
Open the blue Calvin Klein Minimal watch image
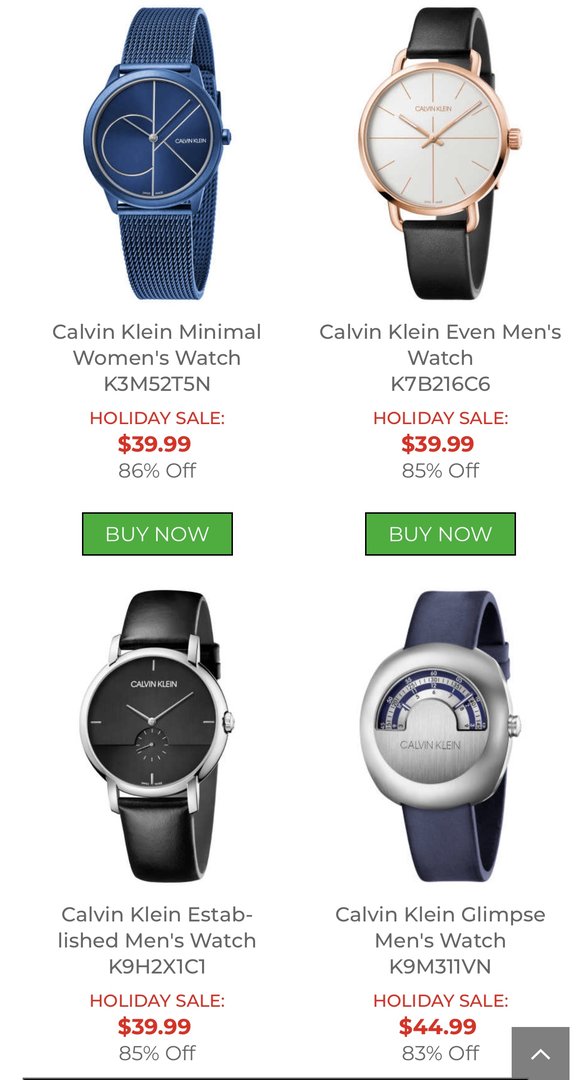click(157, 153)
